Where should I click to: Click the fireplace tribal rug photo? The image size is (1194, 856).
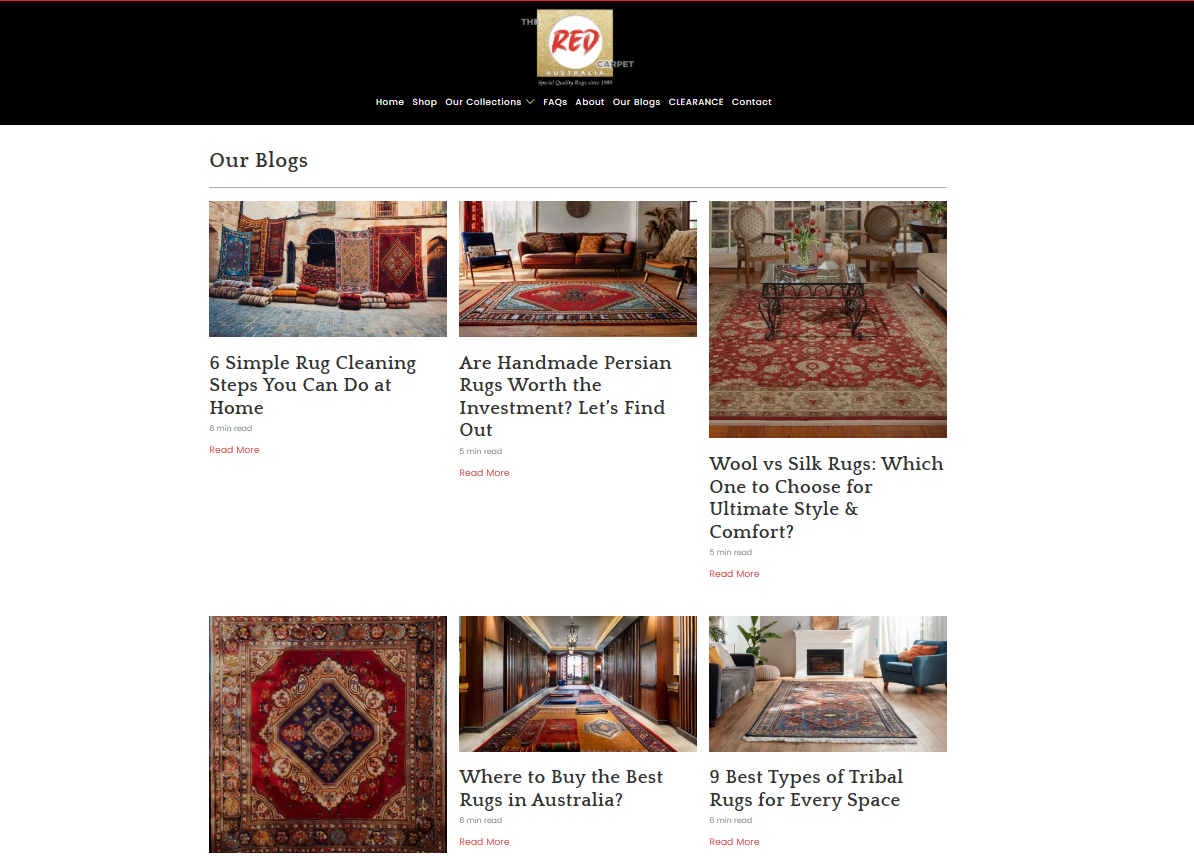828,684
